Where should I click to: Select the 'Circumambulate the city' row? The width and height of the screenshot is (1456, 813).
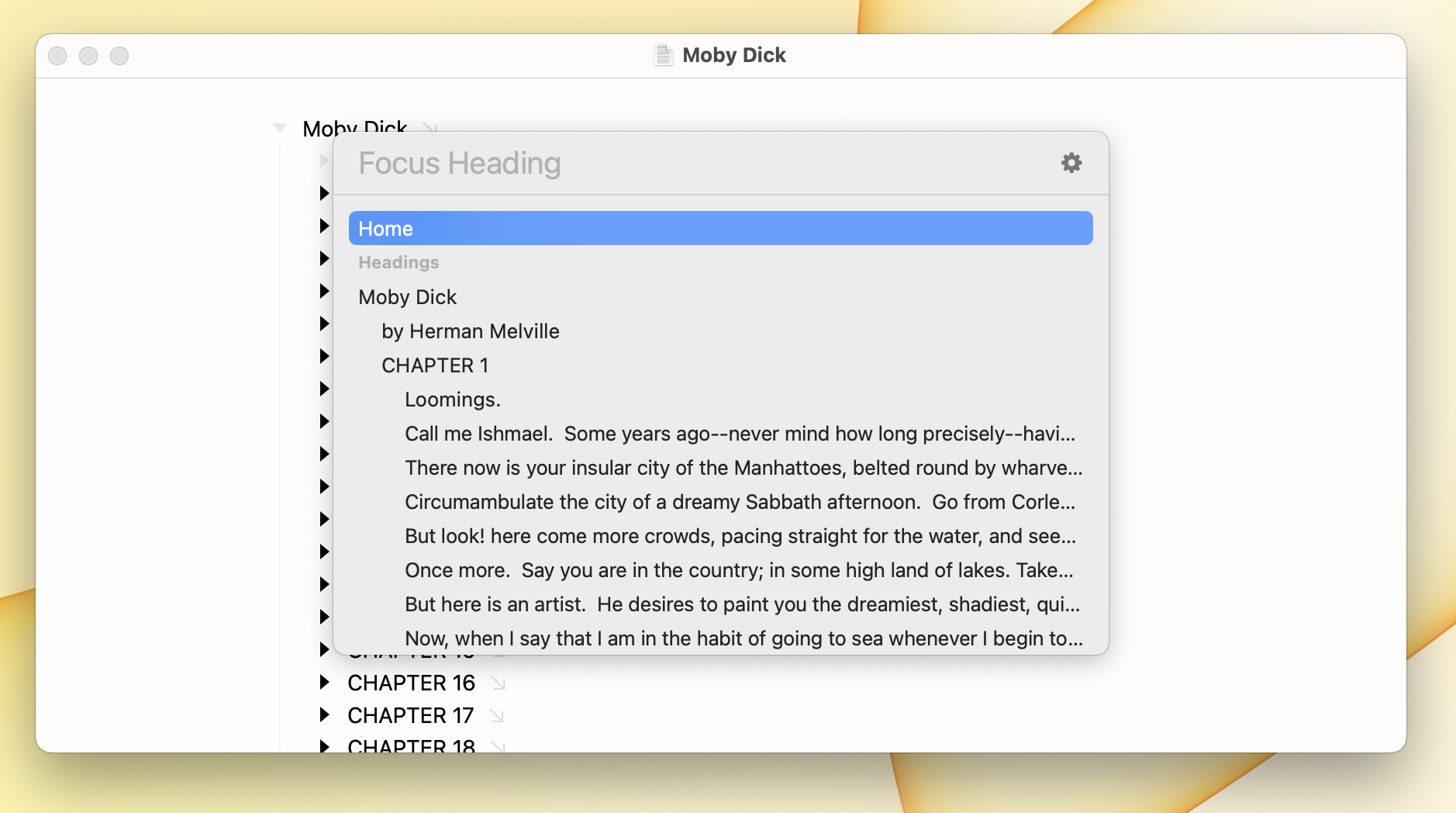(x=721, y=502)
